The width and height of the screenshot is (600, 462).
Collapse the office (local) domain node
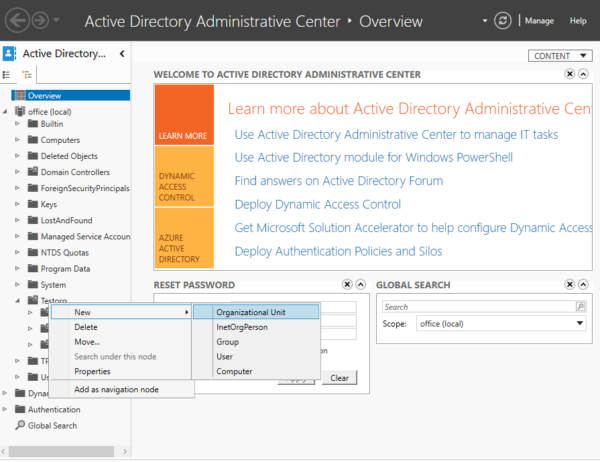[7, 111]
